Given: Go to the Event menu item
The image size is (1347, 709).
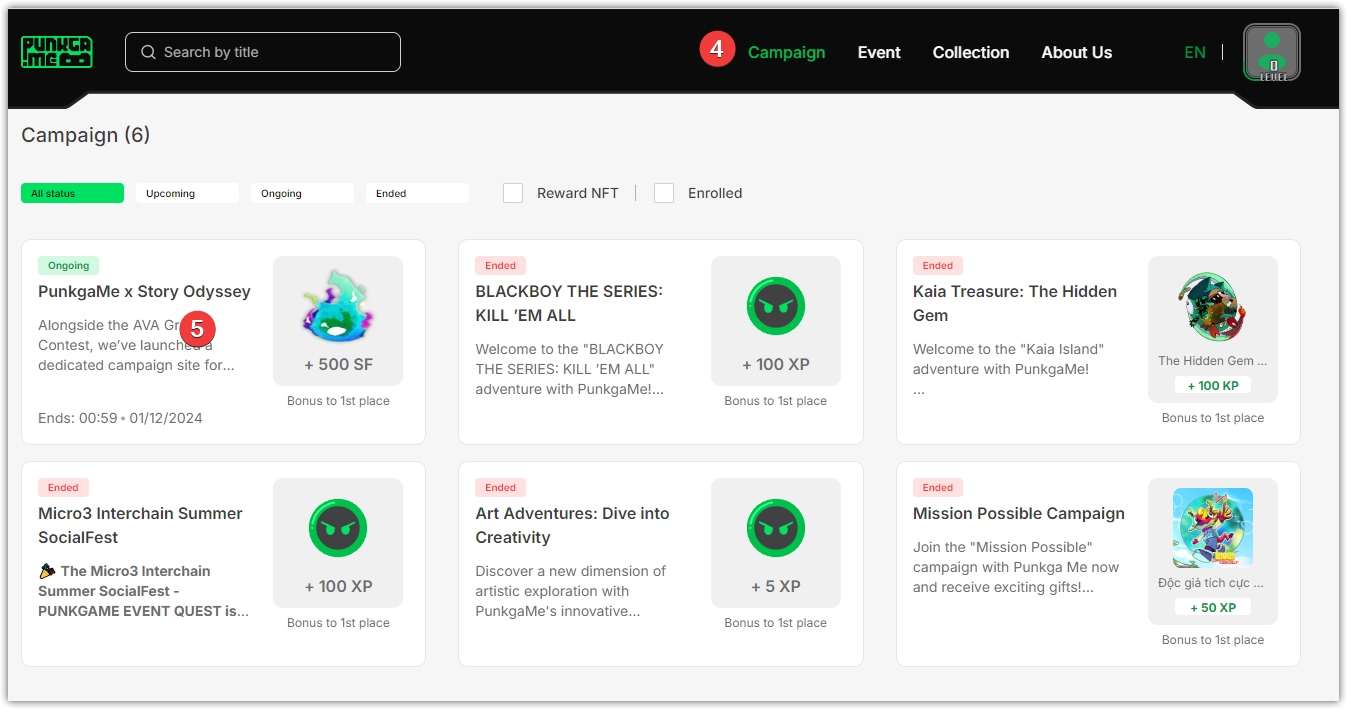Looking at the screenshot, I should click(x=879, y=52).
